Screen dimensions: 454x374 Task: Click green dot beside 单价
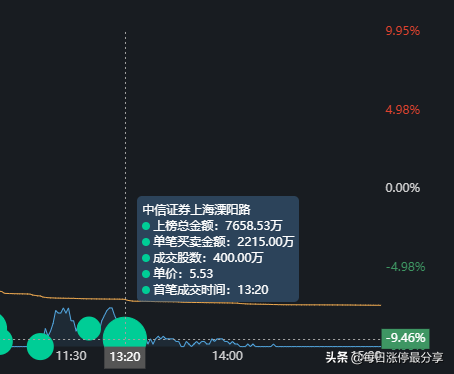coord(146,274)
